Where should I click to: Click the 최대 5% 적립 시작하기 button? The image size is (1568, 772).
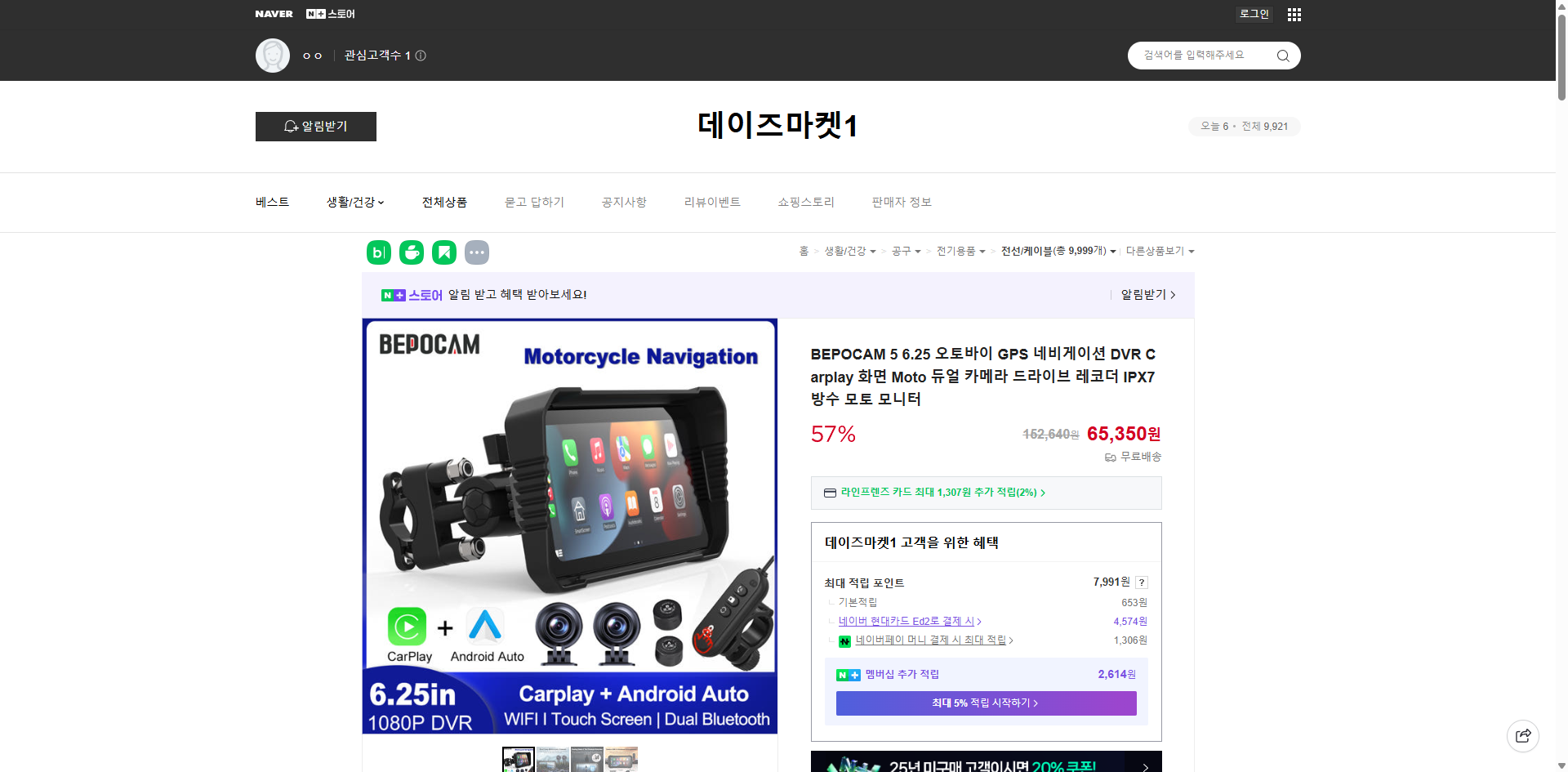(985, 703)
